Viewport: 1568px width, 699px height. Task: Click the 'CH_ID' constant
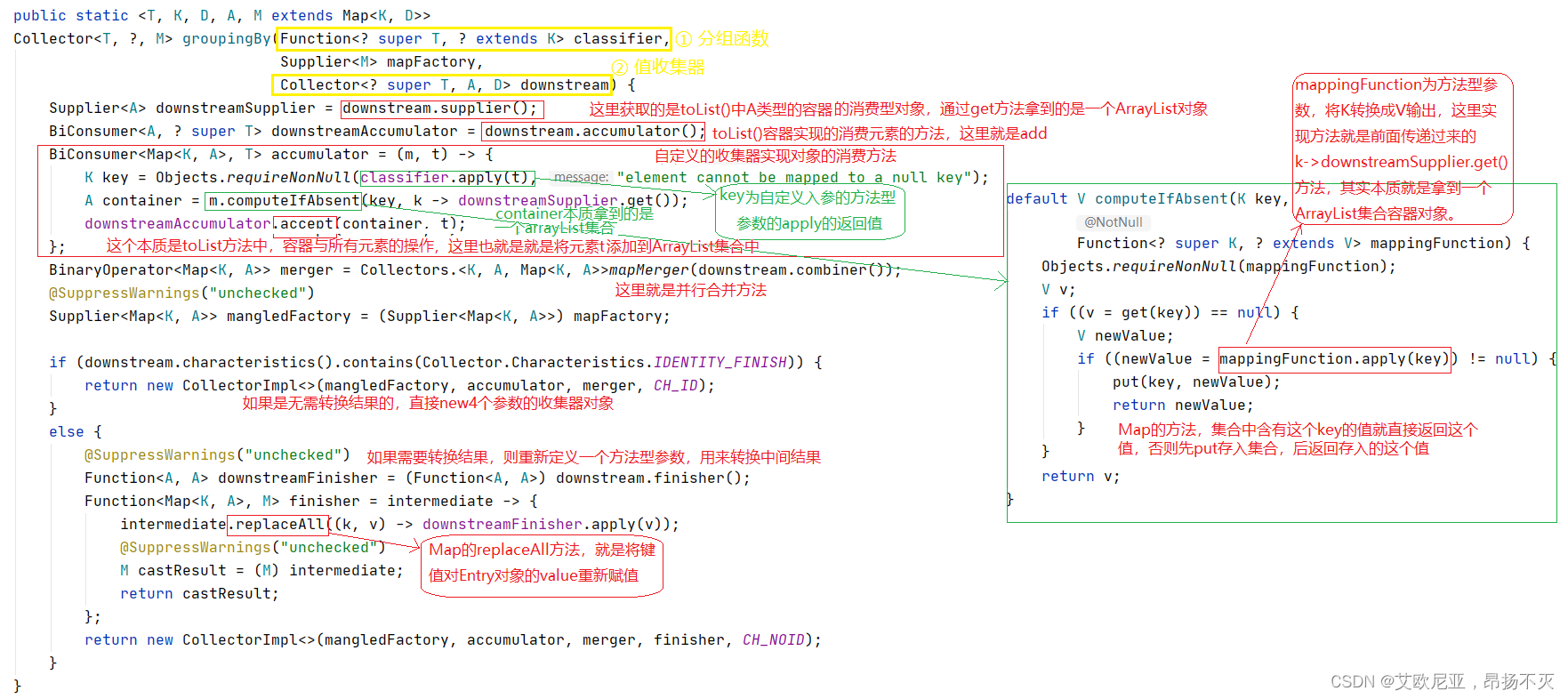(x=676, y=385)
